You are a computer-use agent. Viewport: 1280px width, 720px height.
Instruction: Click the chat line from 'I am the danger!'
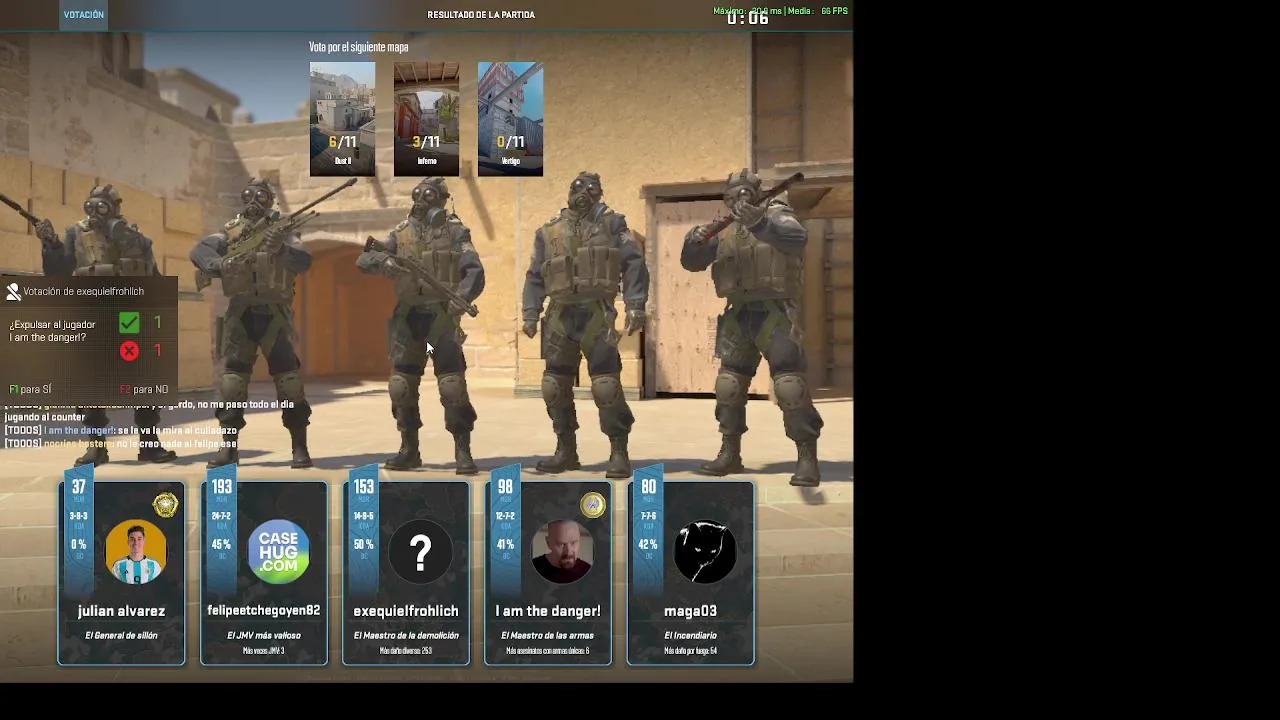click(x=121, y=431)
